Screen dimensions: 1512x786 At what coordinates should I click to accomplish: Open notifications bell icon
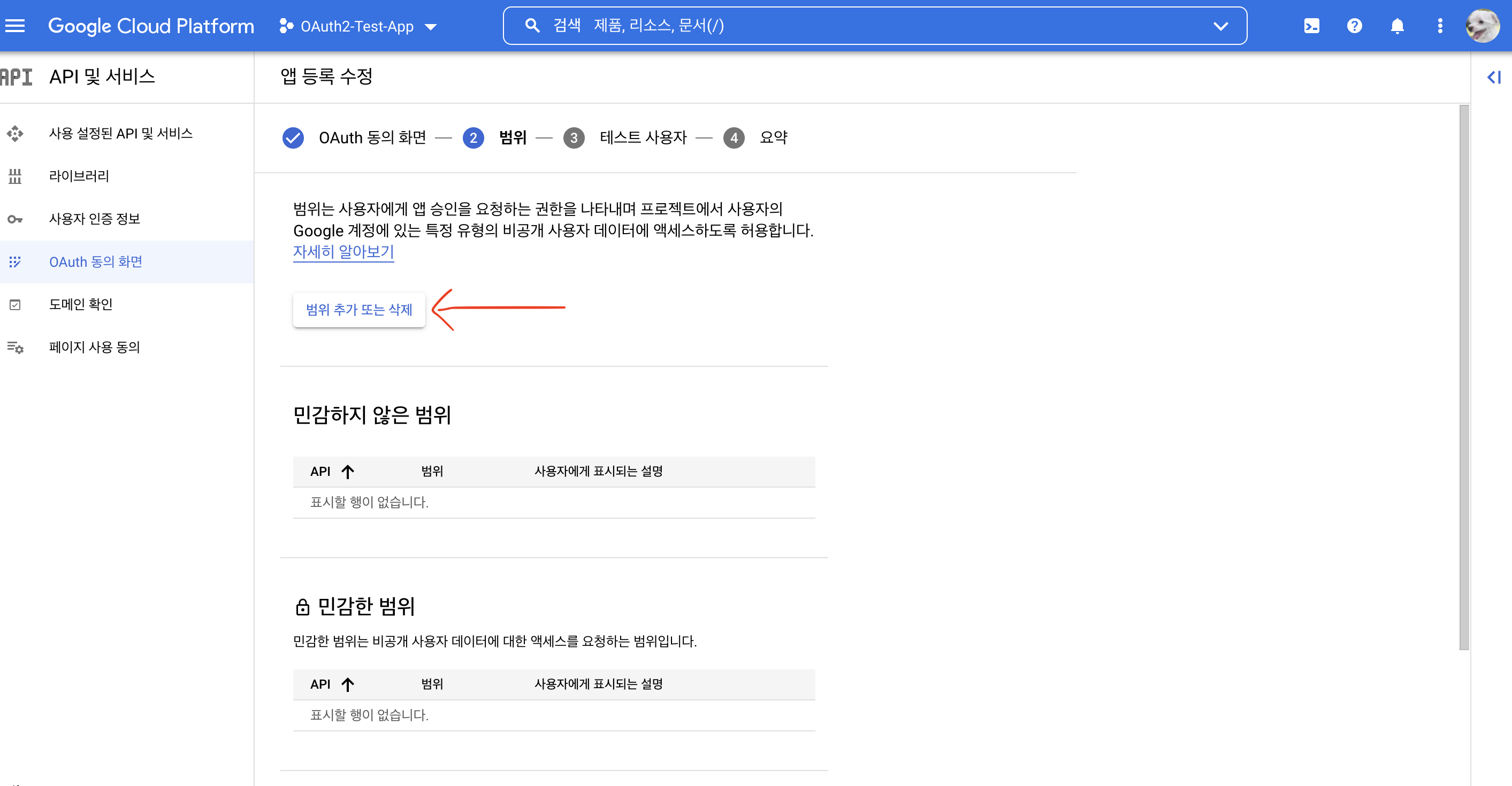point(1397,26)
